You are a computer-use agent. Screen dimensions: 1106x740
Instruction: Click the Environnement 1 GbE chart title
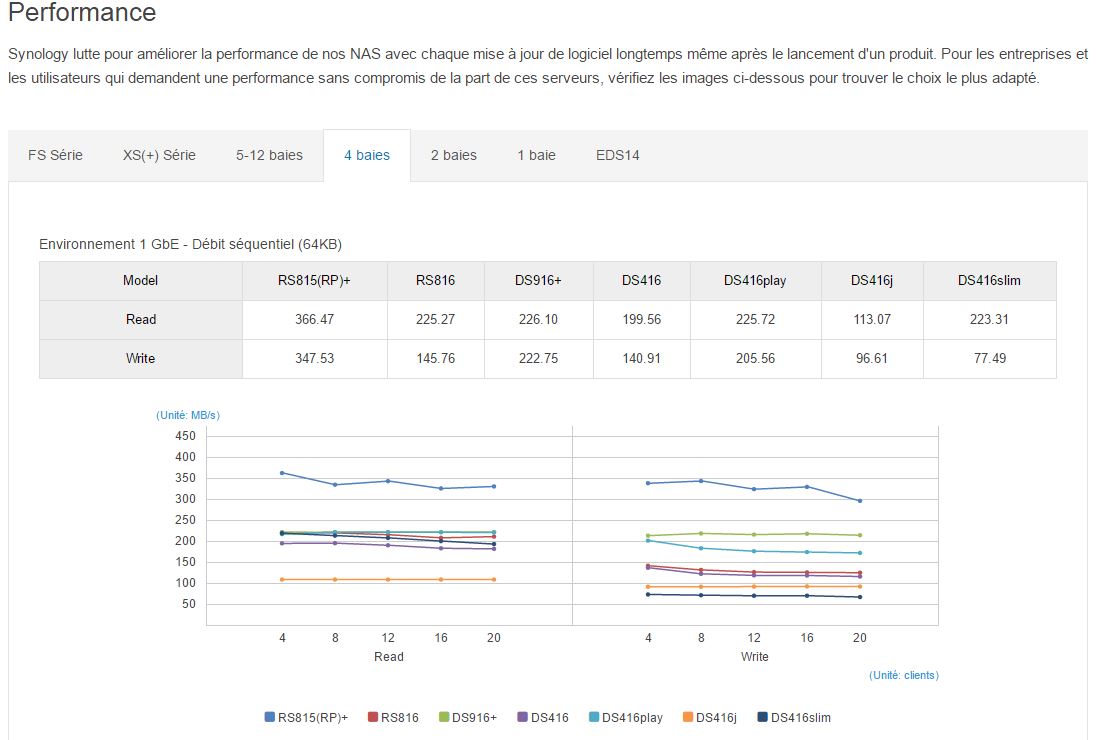click(x=190, y=244)
